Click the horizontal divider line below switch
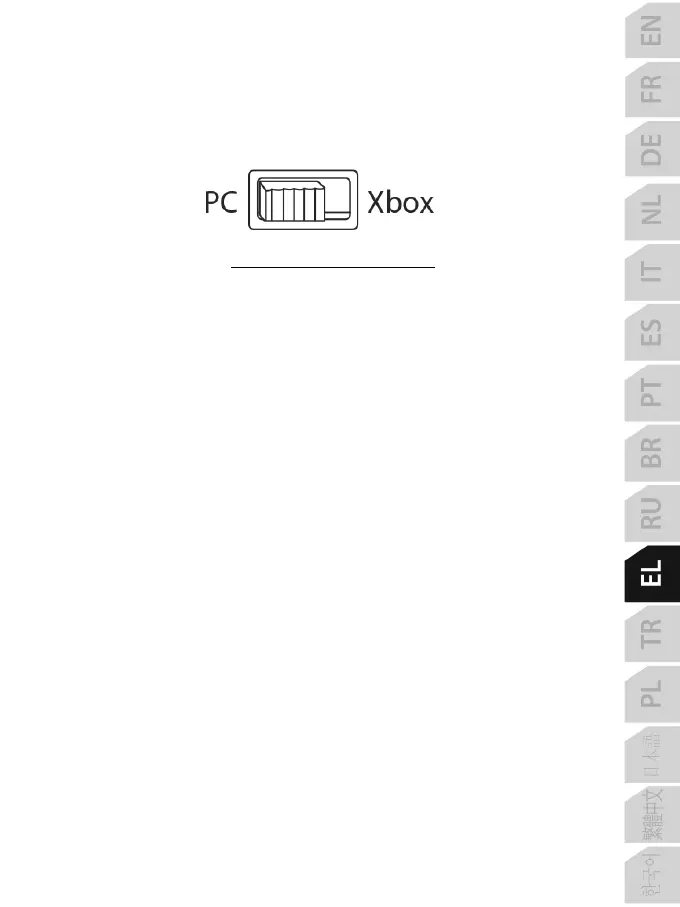This screenshot has width=680, height=907. [333, 267]
